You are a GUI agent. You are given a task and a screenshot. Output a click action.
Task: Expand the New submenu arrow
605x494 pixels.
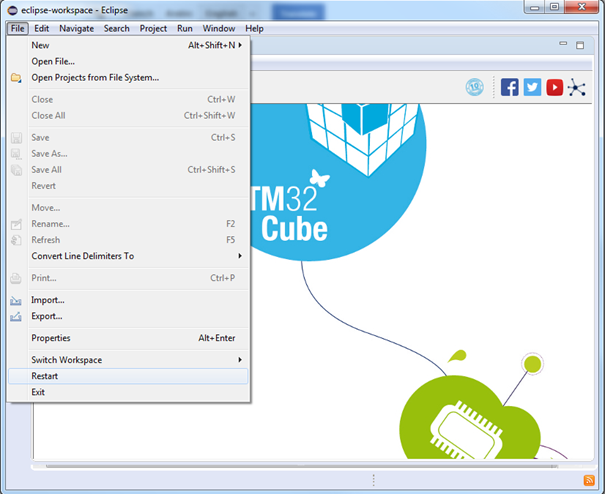tap(240, 45)
